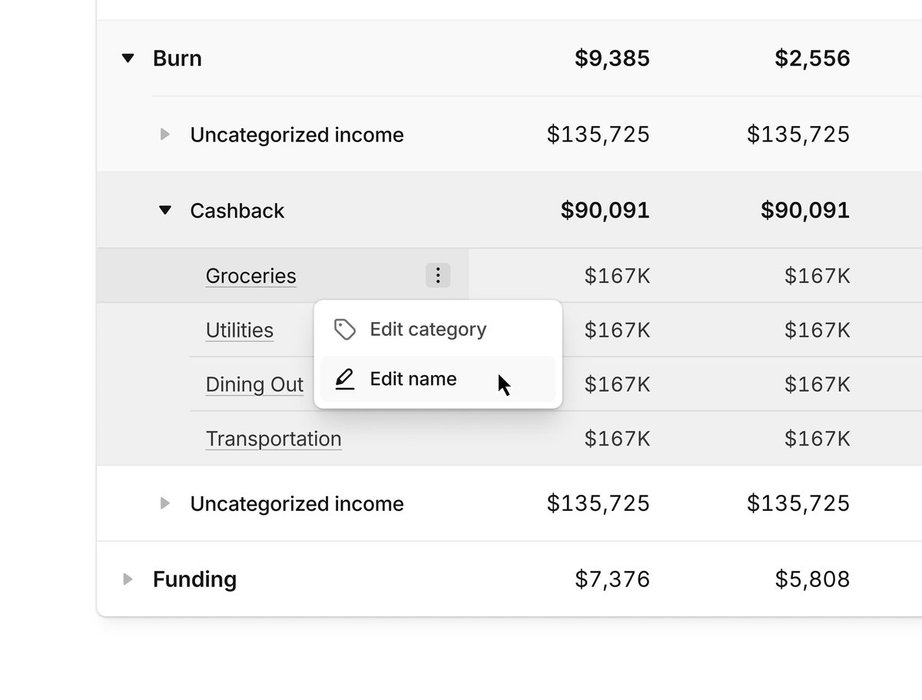922x700 pixels.
Task: Click the $7,376 Funding amount
Action: (612, 579)
